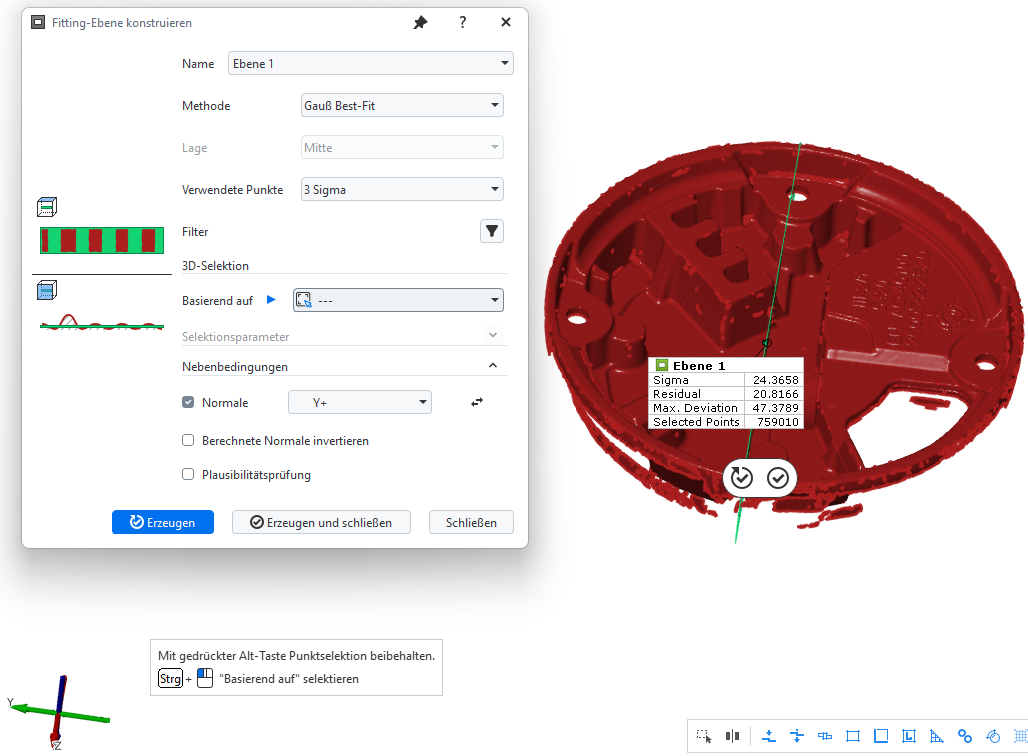This screenshot has height=756, width=1028.
Task: Uncheck the Normale checkbox
Action: pos(188,403)
